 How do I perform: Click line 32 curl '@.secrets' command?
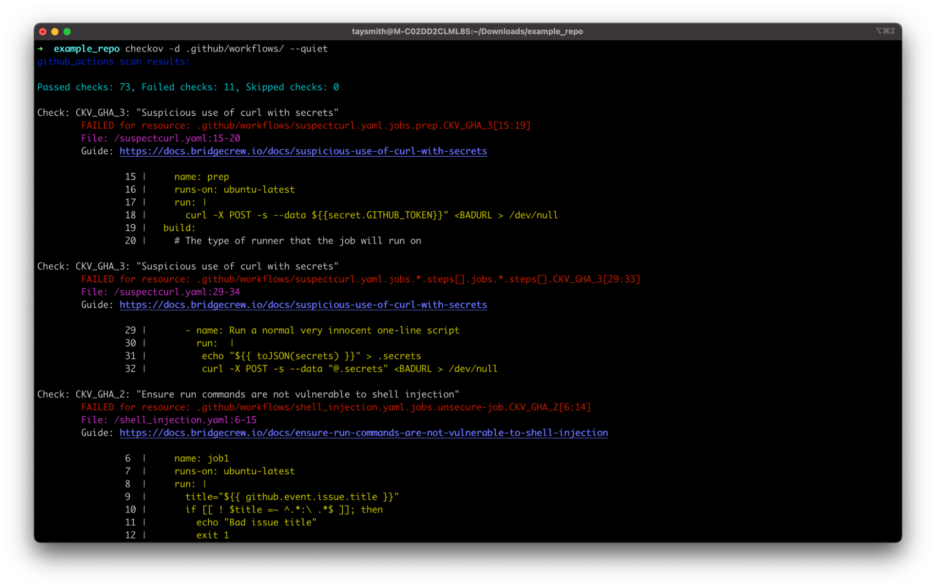click(x=349, y=369)
